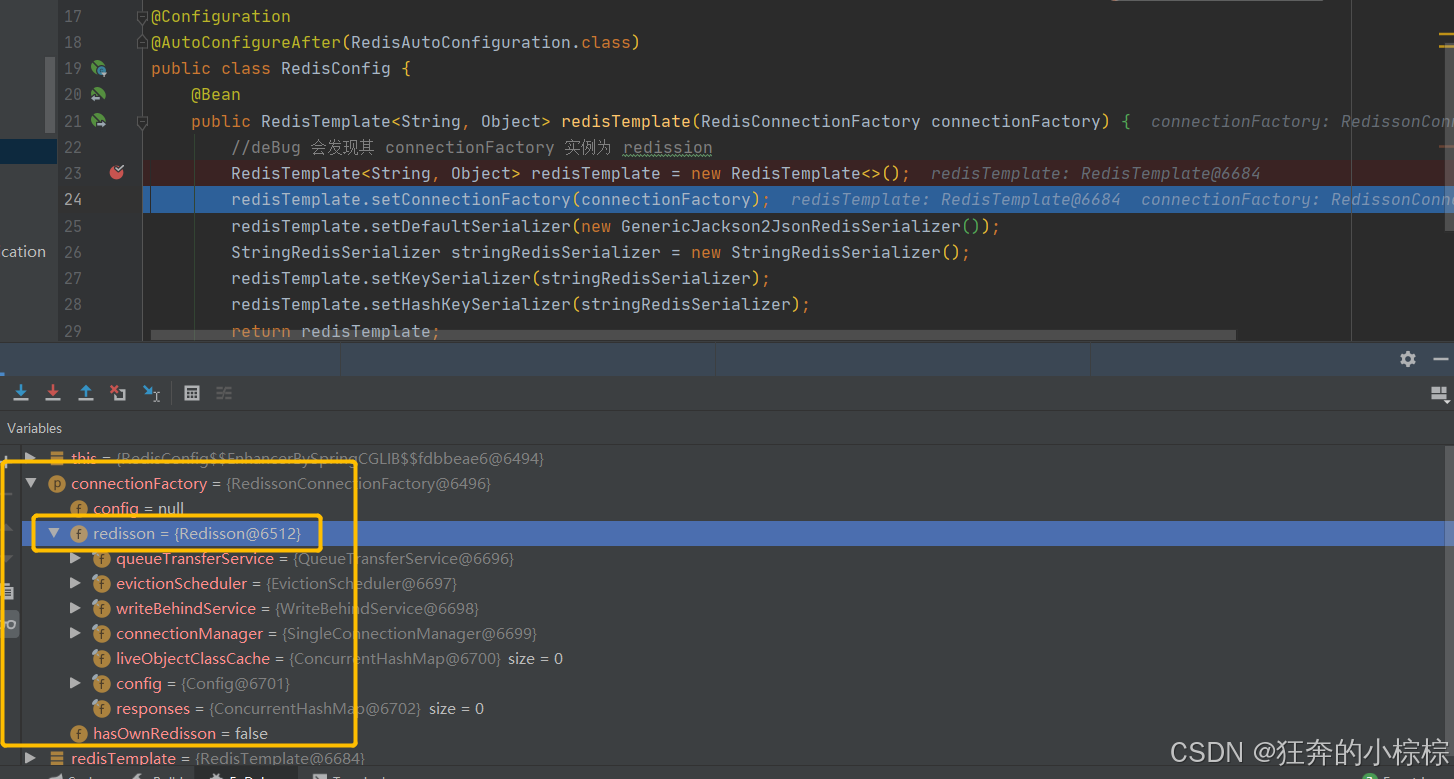Click the field icon beside hasOwnRedisson
1454x779 pixels.
point(79,734)
